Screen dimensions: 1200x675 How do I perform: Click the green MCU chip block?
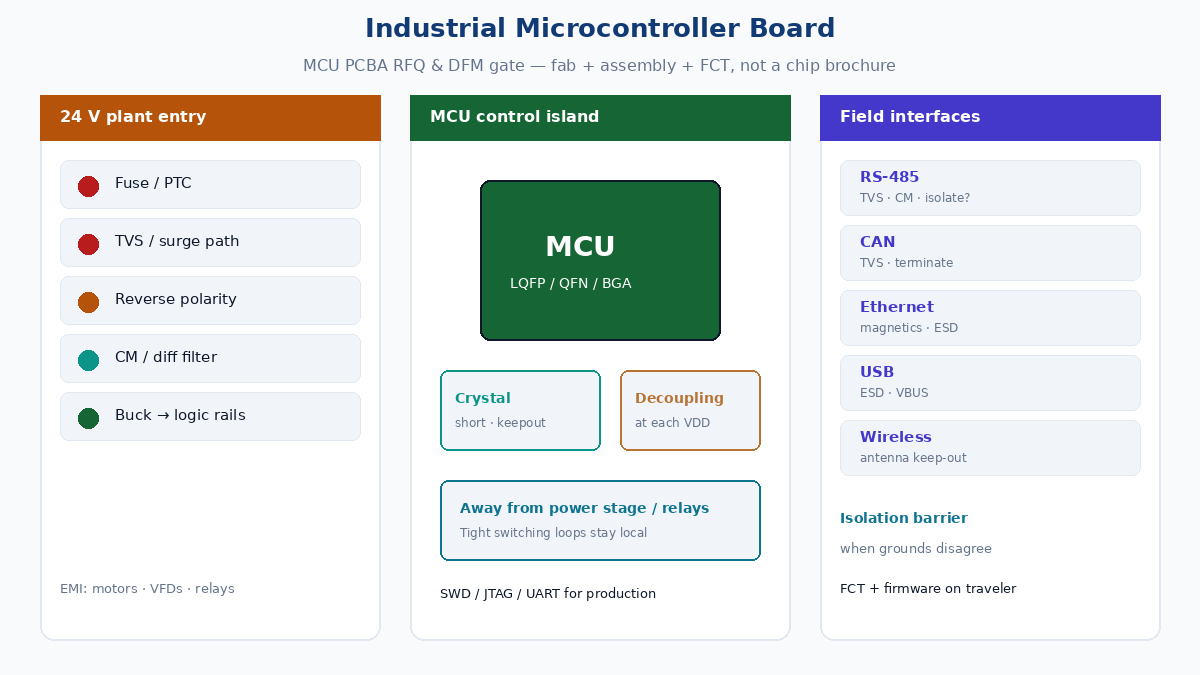(x=600, y=261)
